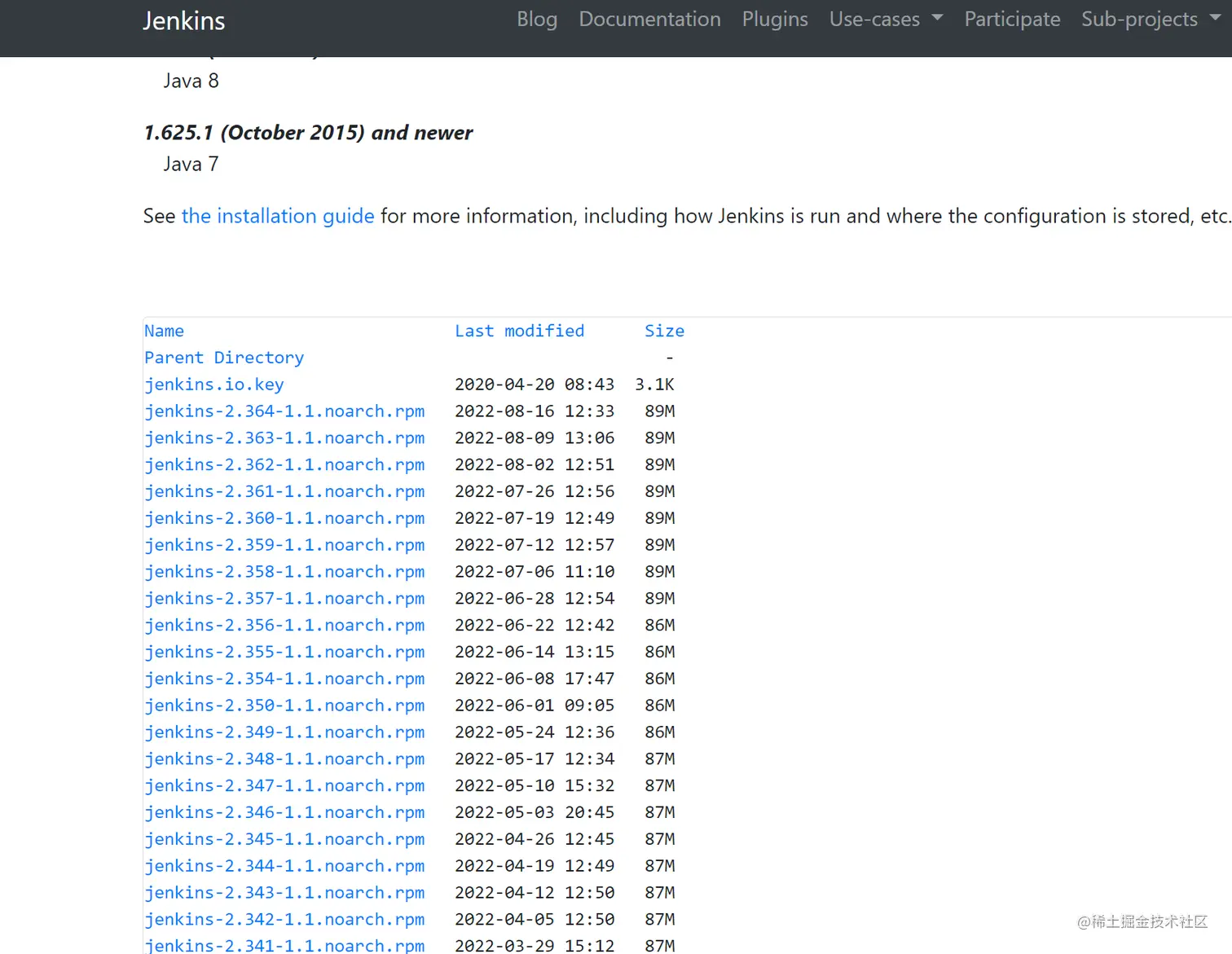This screenshot has width=1232, height=954.
Task: Select the date 2022-08-16 12:33
Action: pyautogui.click(x=535, y=411)
